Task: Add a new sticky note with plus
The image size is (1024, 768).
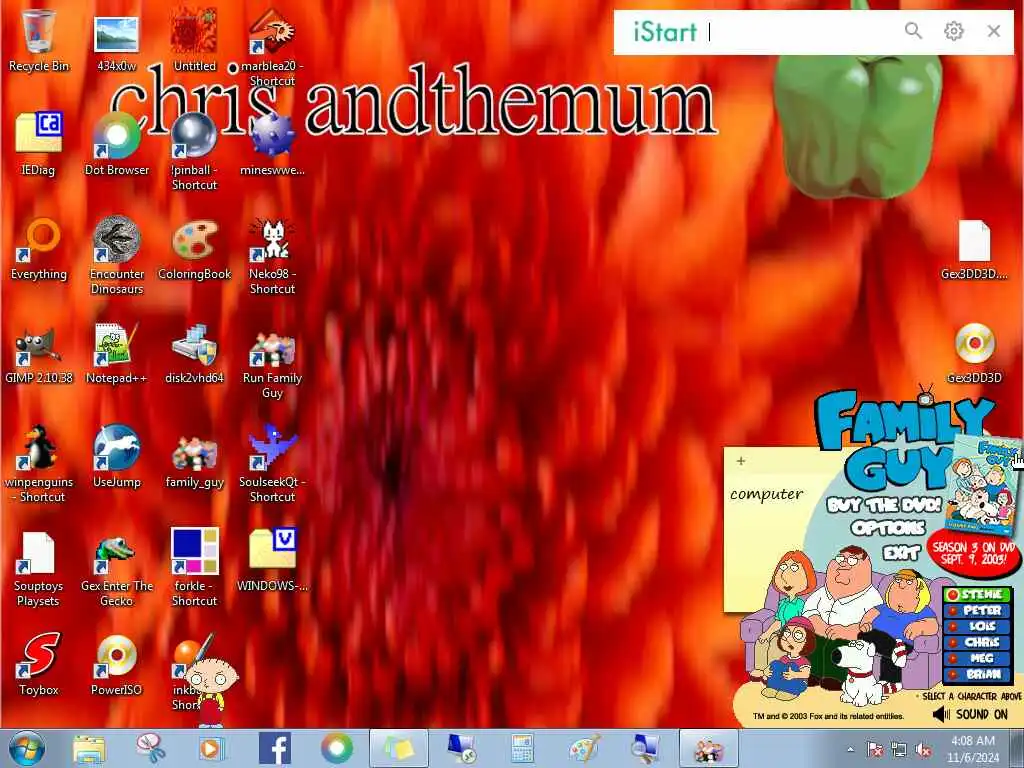Action: pos(741,461)
